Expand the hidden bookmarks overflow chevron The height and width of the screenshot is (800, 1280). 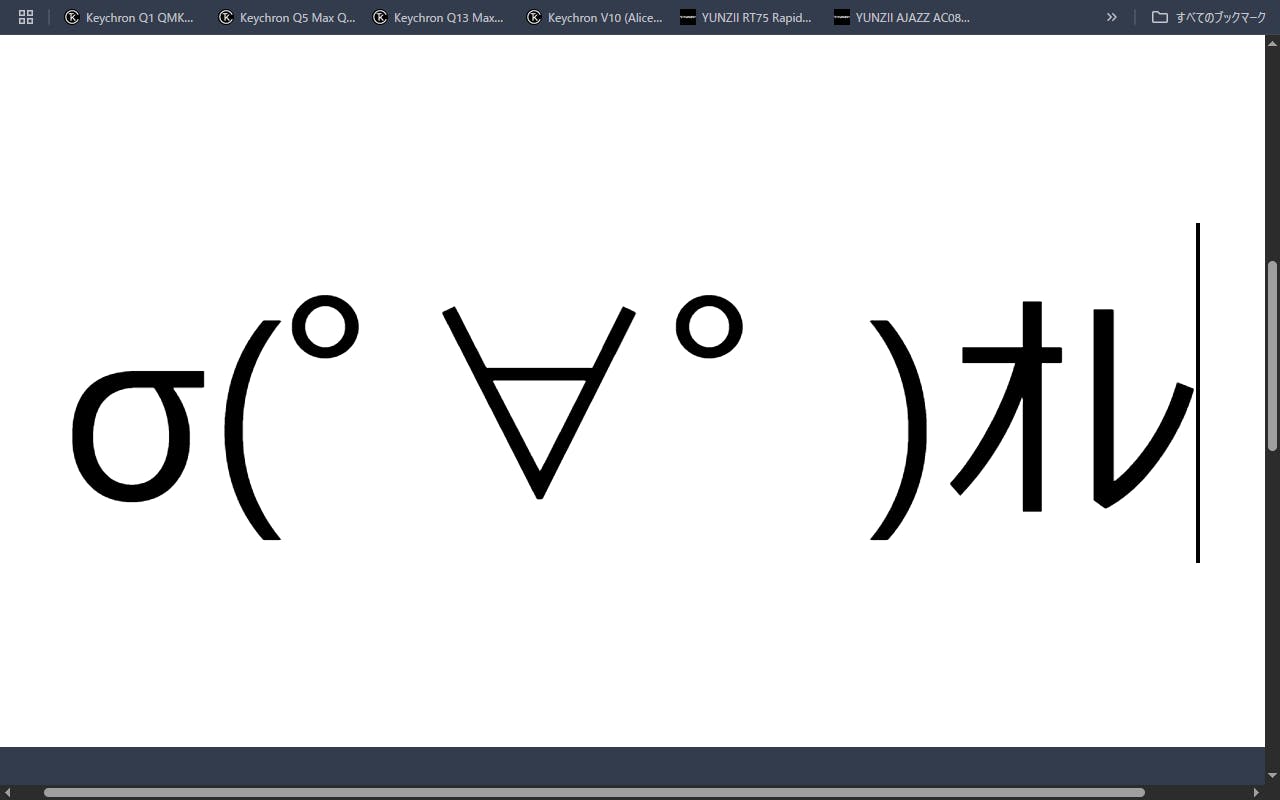point(1111,17)
